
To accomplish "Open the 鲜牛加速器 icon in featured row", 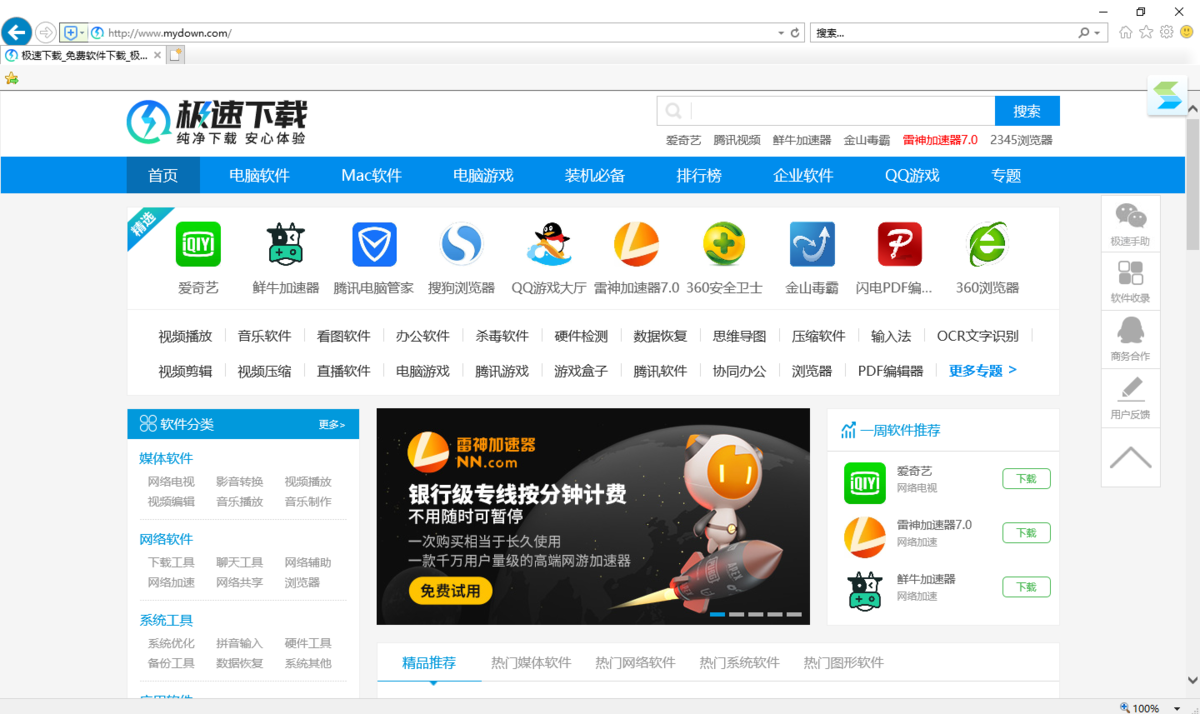I will [286, 244].
